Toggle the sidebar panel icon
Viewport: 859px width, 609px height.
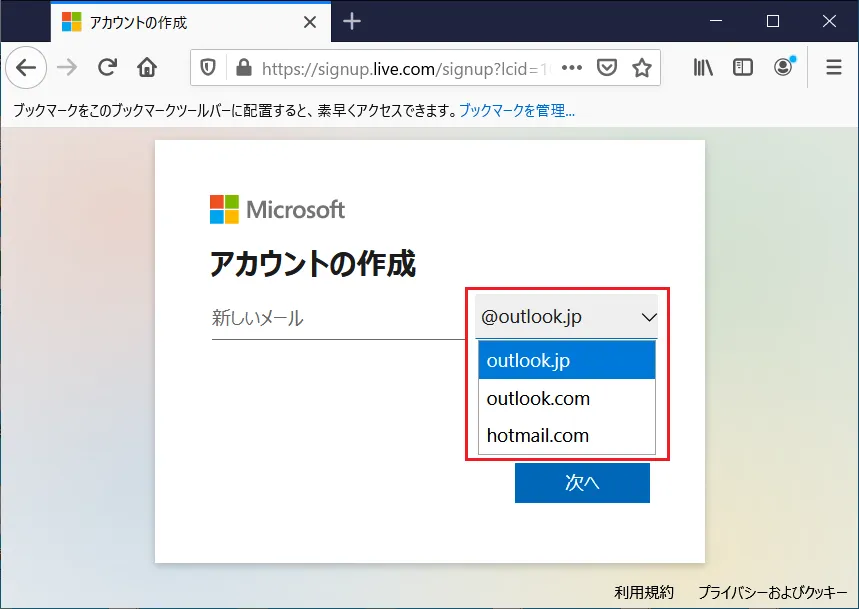coord(743,67)
